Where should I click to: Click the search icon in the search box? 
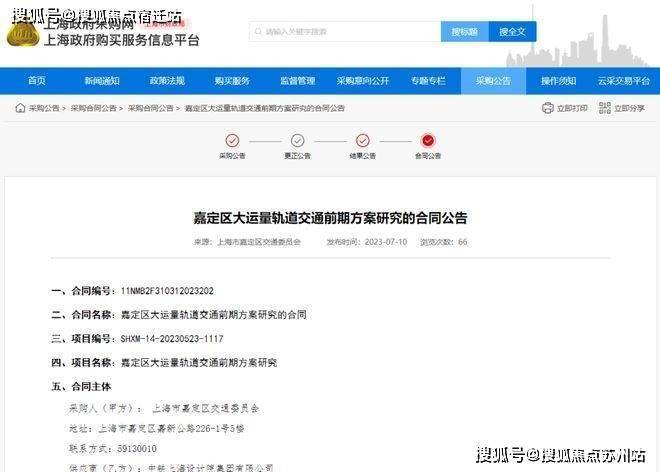click(258, 32)
